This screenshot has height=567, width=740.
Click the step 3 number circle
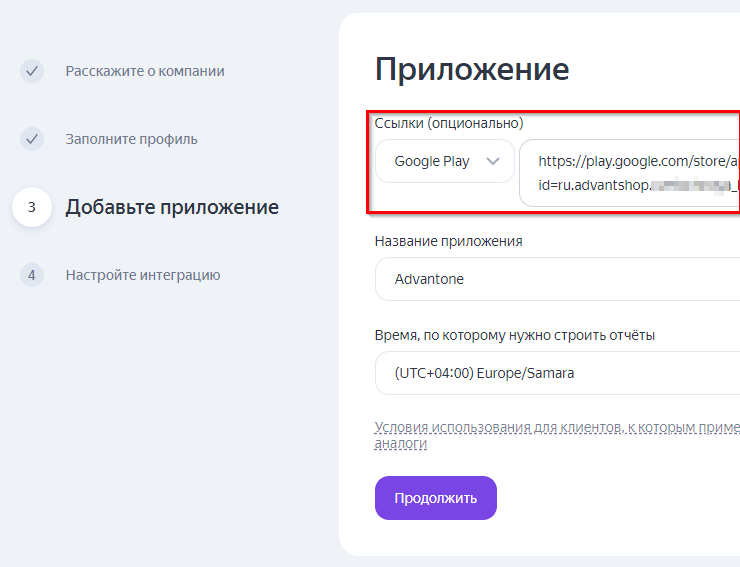coord(32,207)
